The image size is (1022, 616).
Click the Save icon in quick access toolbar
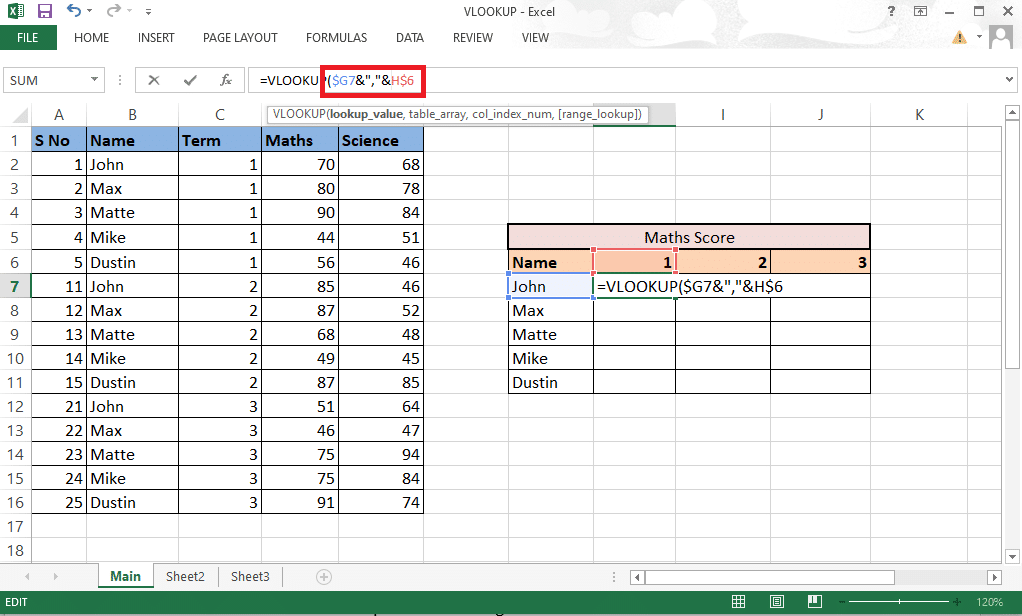pyautogui.click(x=44, y=12)
